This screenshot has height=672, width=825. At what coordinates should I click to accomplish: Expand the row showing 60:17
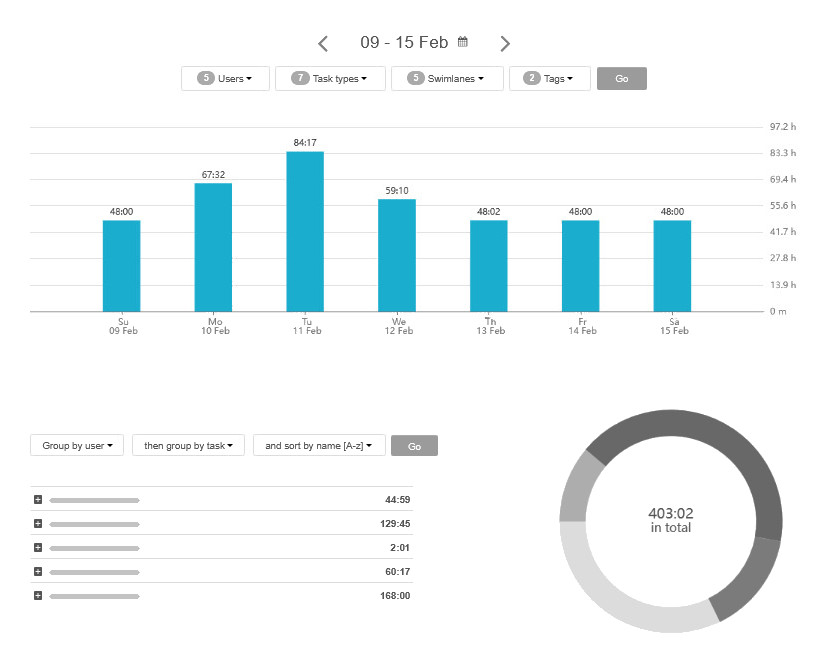pos(38,571)
